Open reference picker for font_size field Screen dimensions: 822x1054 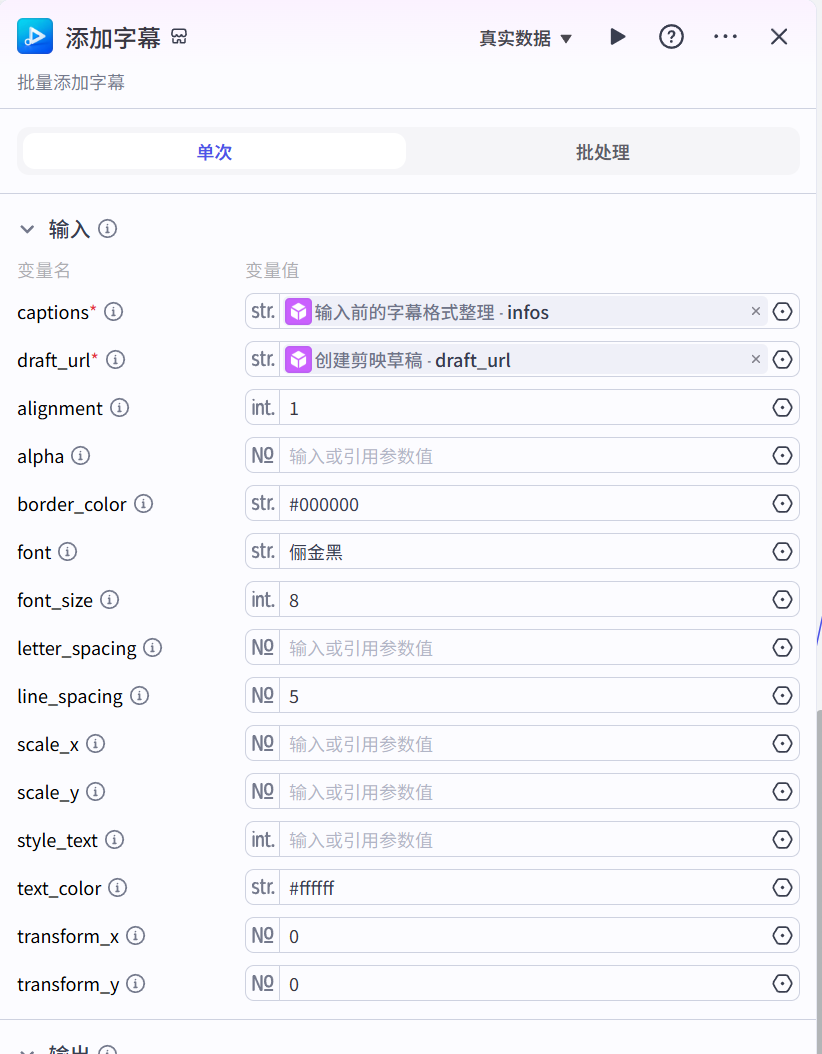pyautogui.click(x=782, y=600)
